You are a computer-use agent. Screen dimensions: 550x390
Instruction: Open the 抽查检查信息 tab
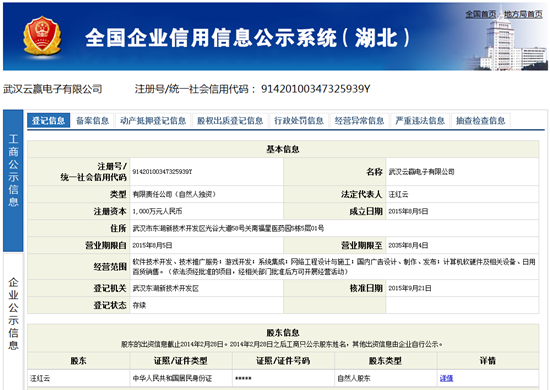481,121
